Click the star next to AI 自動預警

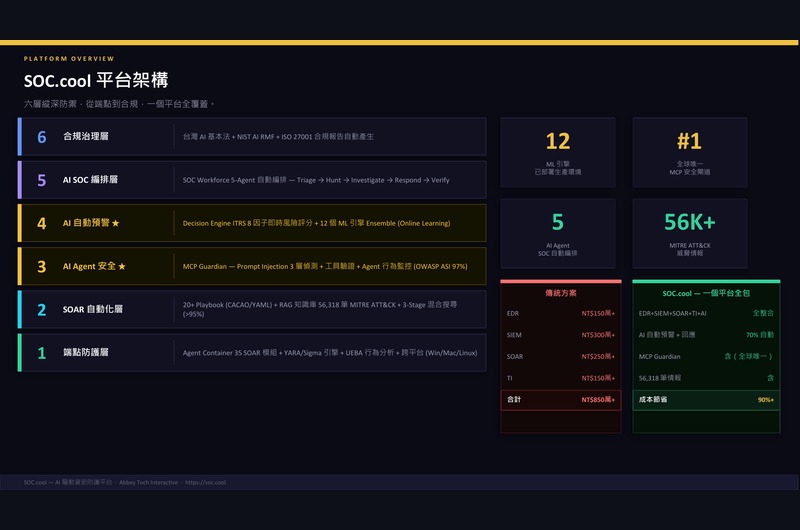[115, 223]
